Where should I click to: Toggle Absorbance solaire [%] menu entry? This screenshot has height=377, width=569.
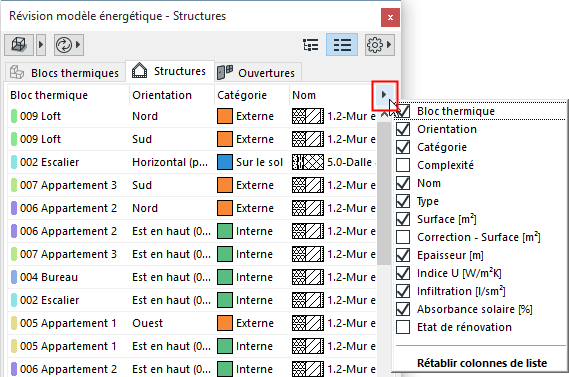tap(480, 309)
